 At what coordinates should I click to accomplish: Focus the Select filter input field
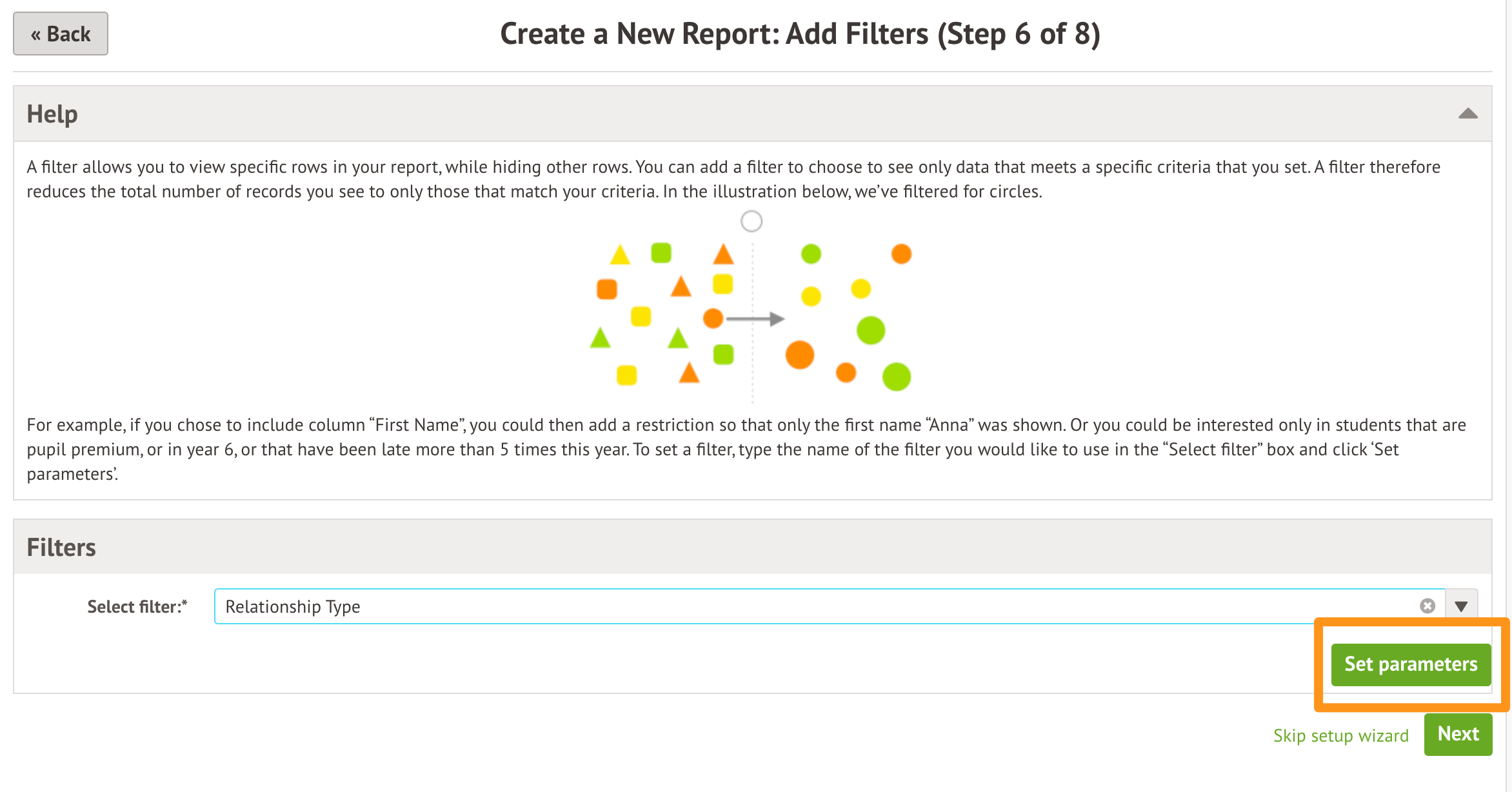pyautogui.click(x=774, y=606)
